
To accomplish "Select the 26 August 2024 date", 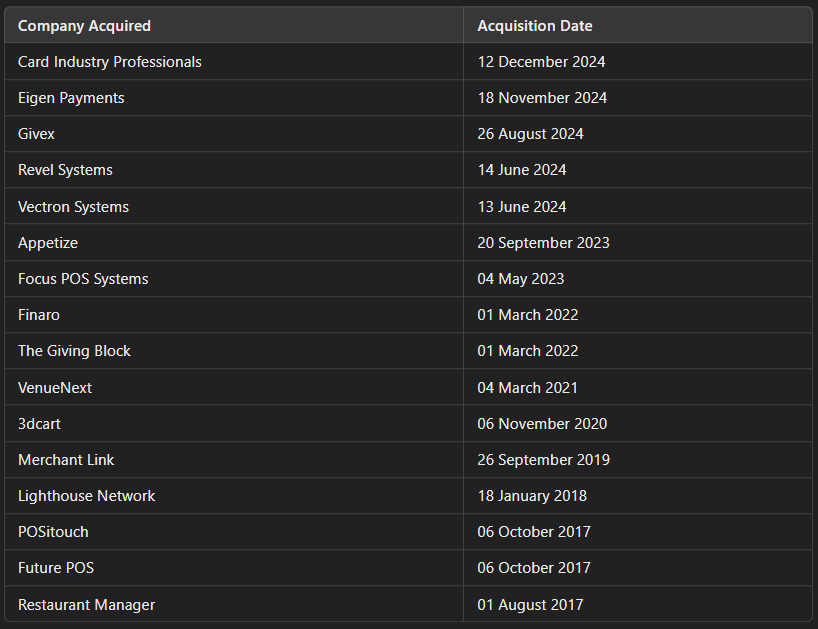I will tap(530, 134).
